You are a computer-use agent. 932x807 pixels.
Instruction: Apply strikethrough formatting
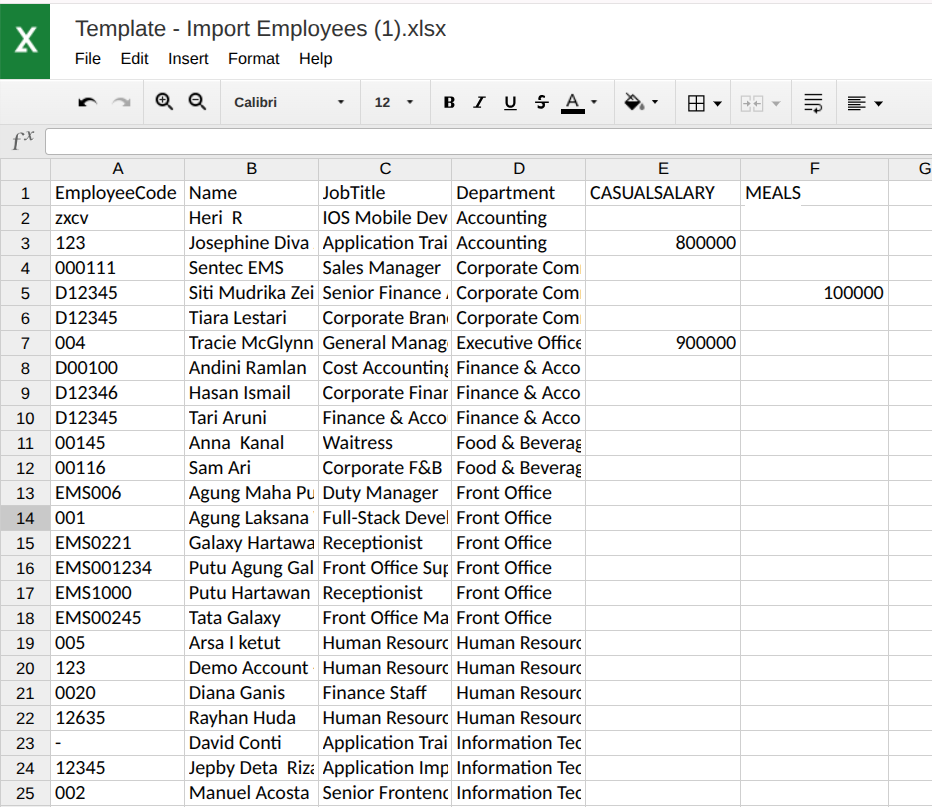[x=541, y=102]
